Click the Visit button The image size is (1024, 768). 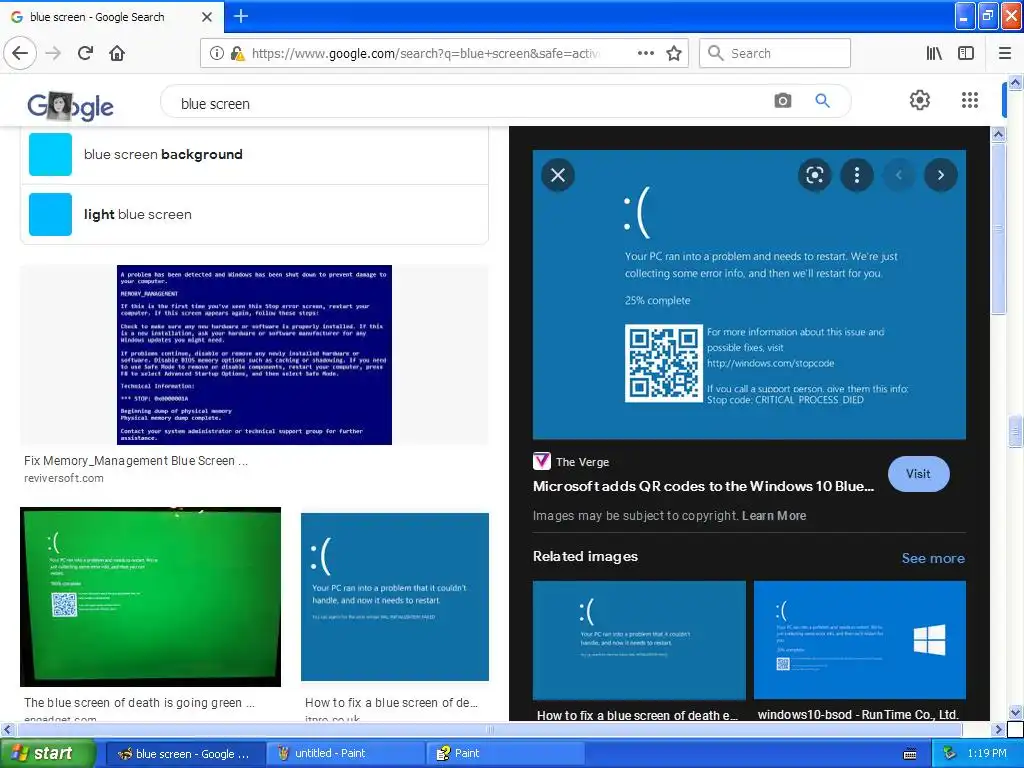[918, 474]
